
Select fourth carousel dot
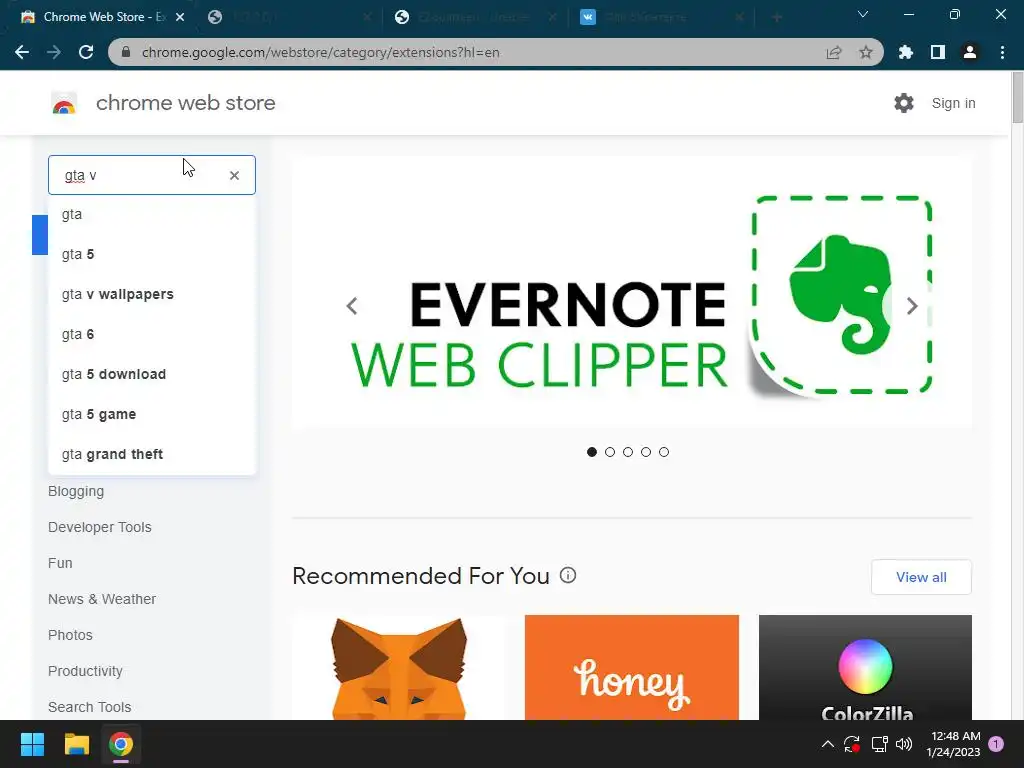(x=646, y=452)
